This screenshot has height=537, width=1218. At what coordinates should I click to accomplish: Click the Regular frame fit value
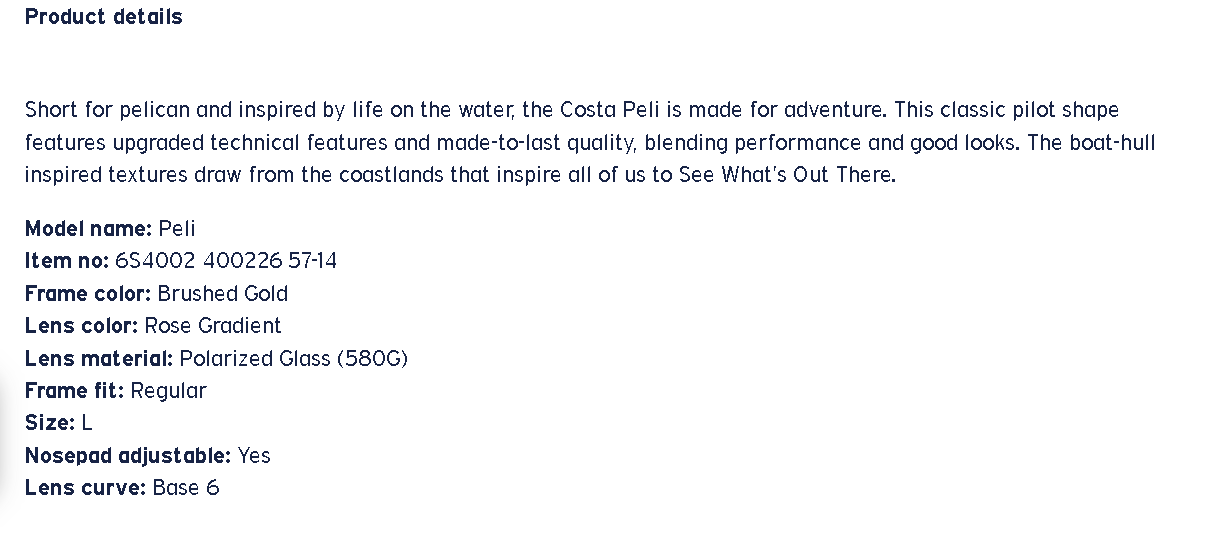pos(168,391)
